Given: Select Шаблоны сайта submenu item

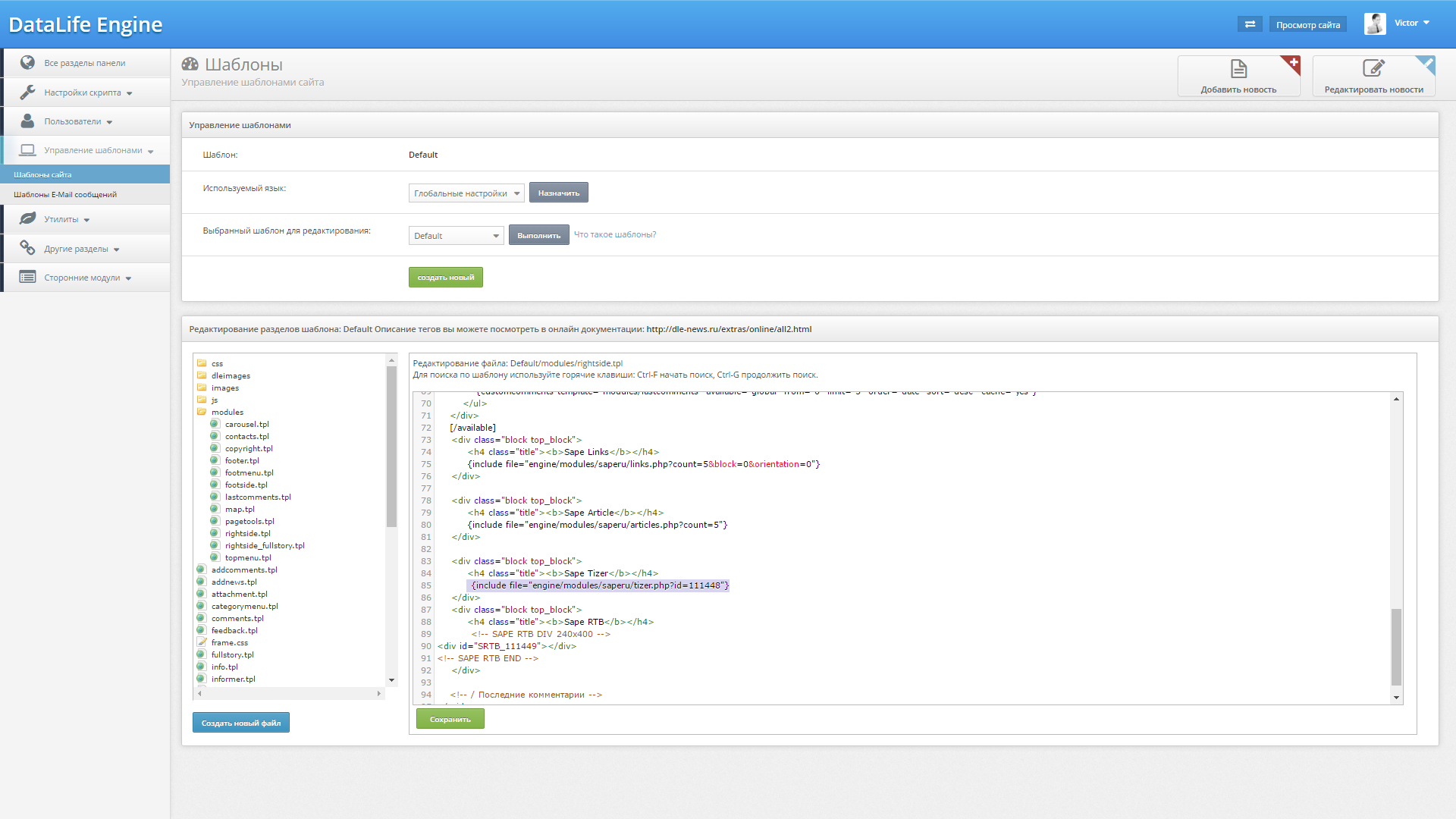Looking at the screenshot, I should (42, 175).
